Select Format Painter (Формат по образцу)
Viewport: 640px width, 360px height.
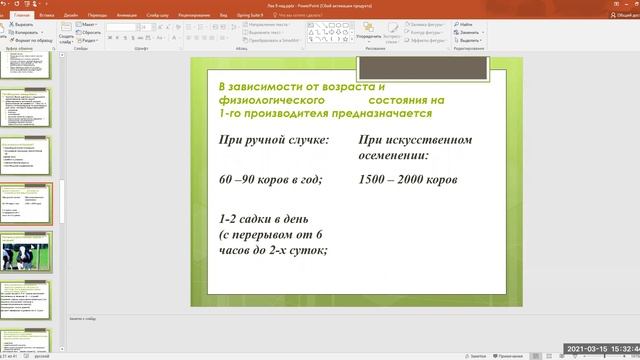point(32,40)
